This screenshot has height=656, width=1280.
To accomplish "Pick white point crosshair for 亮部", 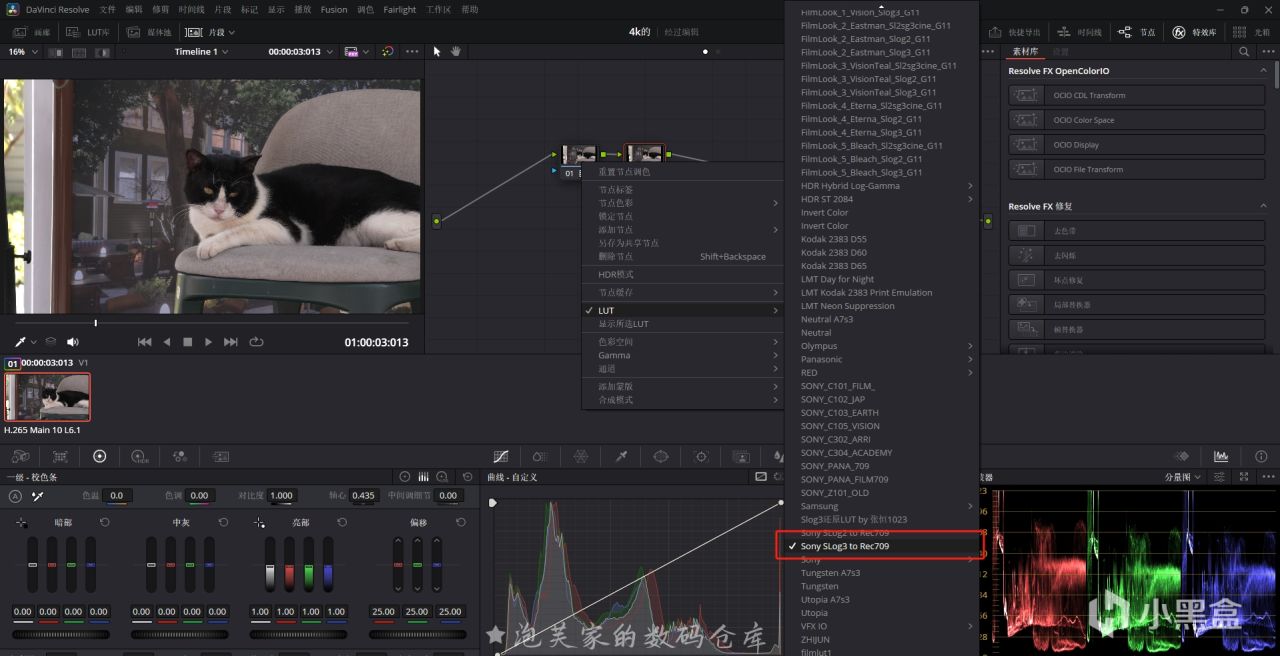I will [x=259, y=522].
